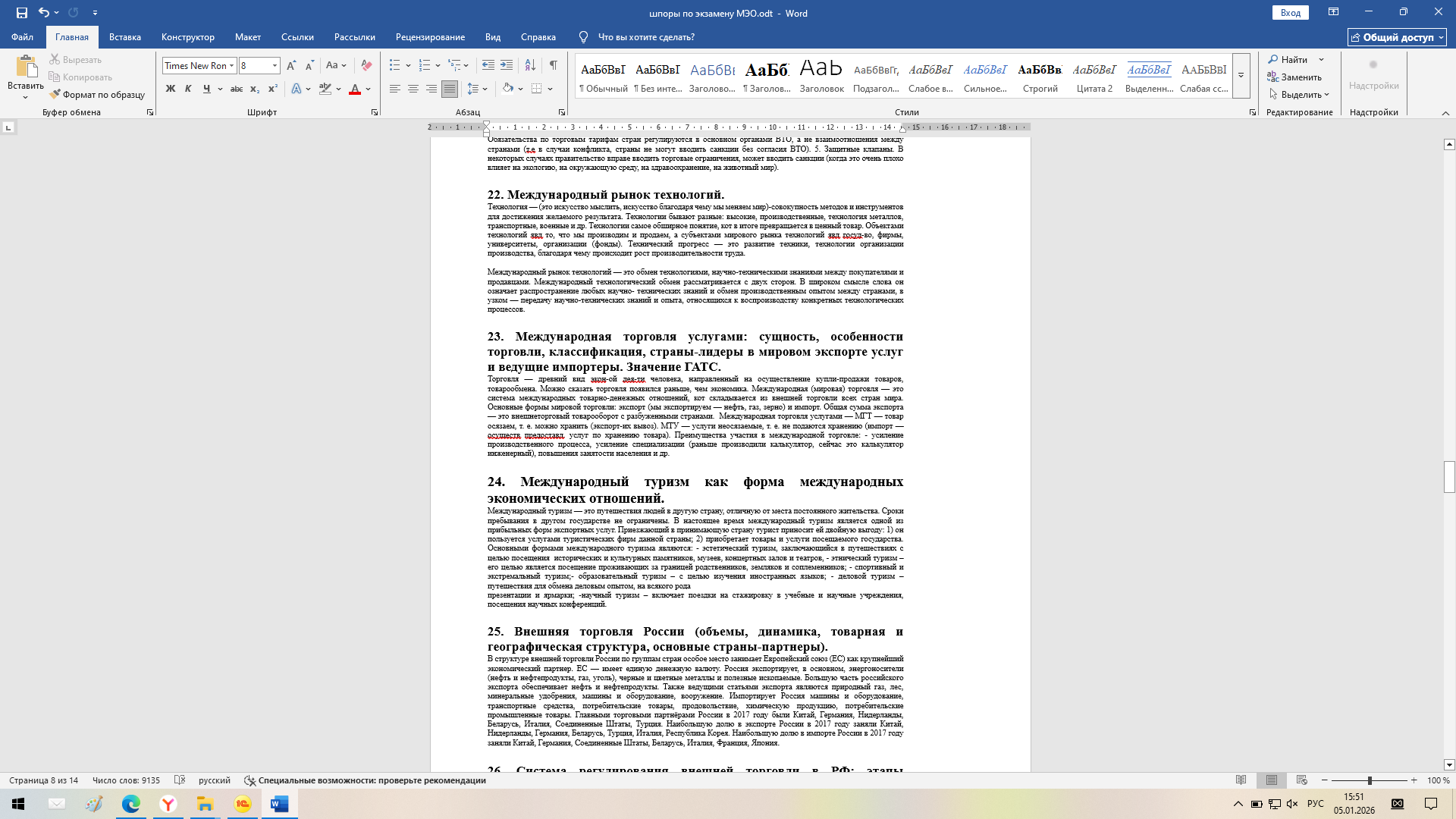Click the Sort paragraphs A-Z icon

tap(530, 65)
